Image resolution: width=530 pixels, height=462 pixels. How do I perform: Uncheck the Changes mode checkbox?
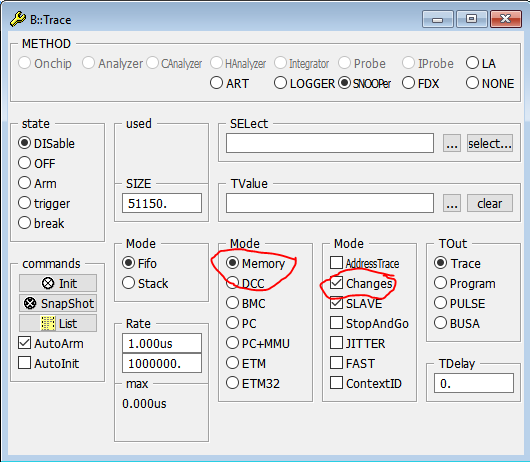336,283
